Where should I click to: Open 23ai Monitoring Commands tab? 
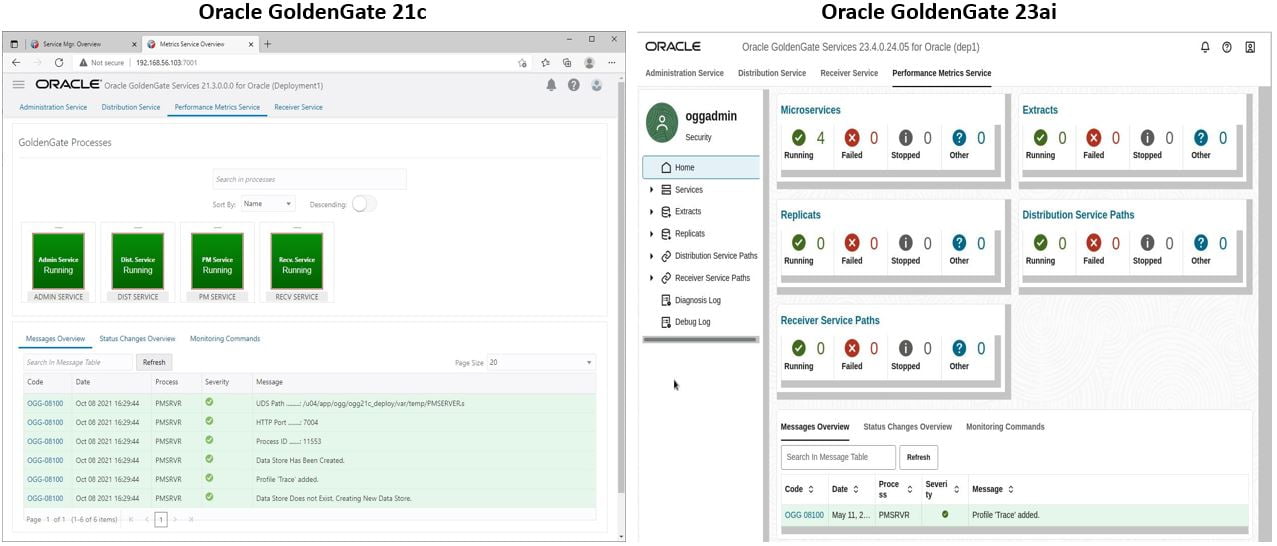point(1005,427)
